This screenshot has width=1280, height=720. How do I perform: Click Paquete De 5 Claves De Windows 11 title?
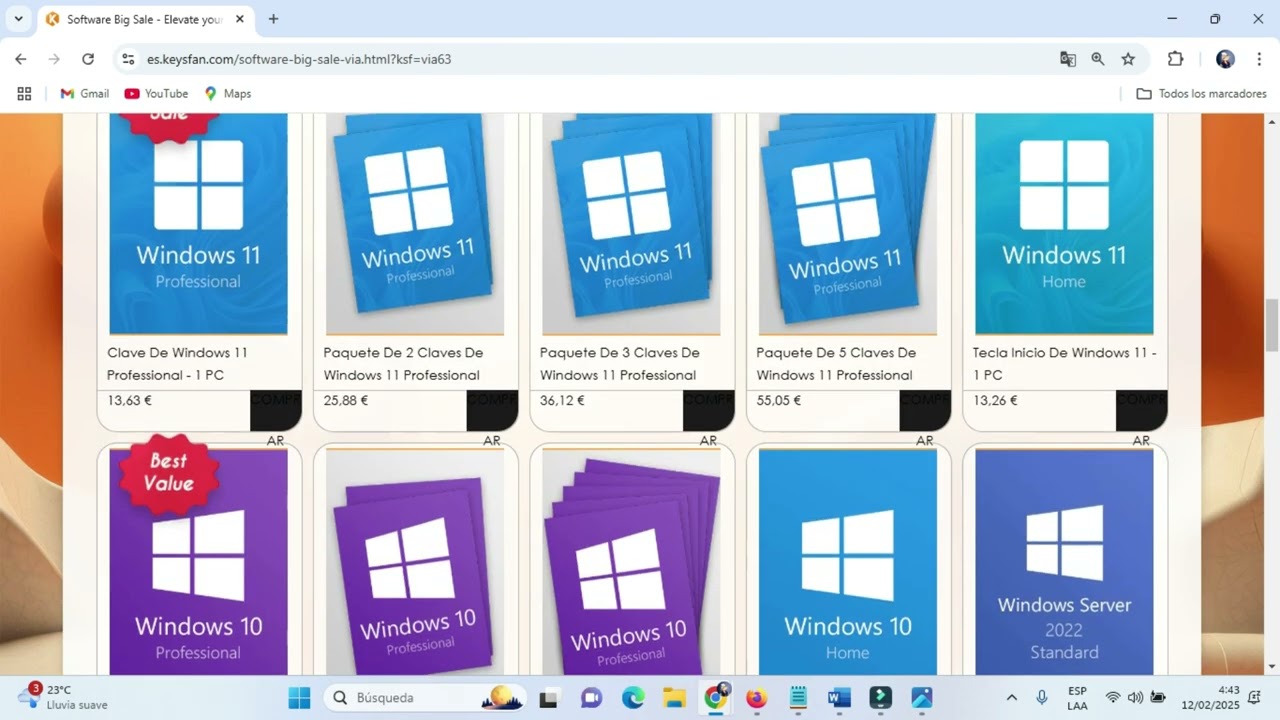pyautogui.click(x=836, y=364)
